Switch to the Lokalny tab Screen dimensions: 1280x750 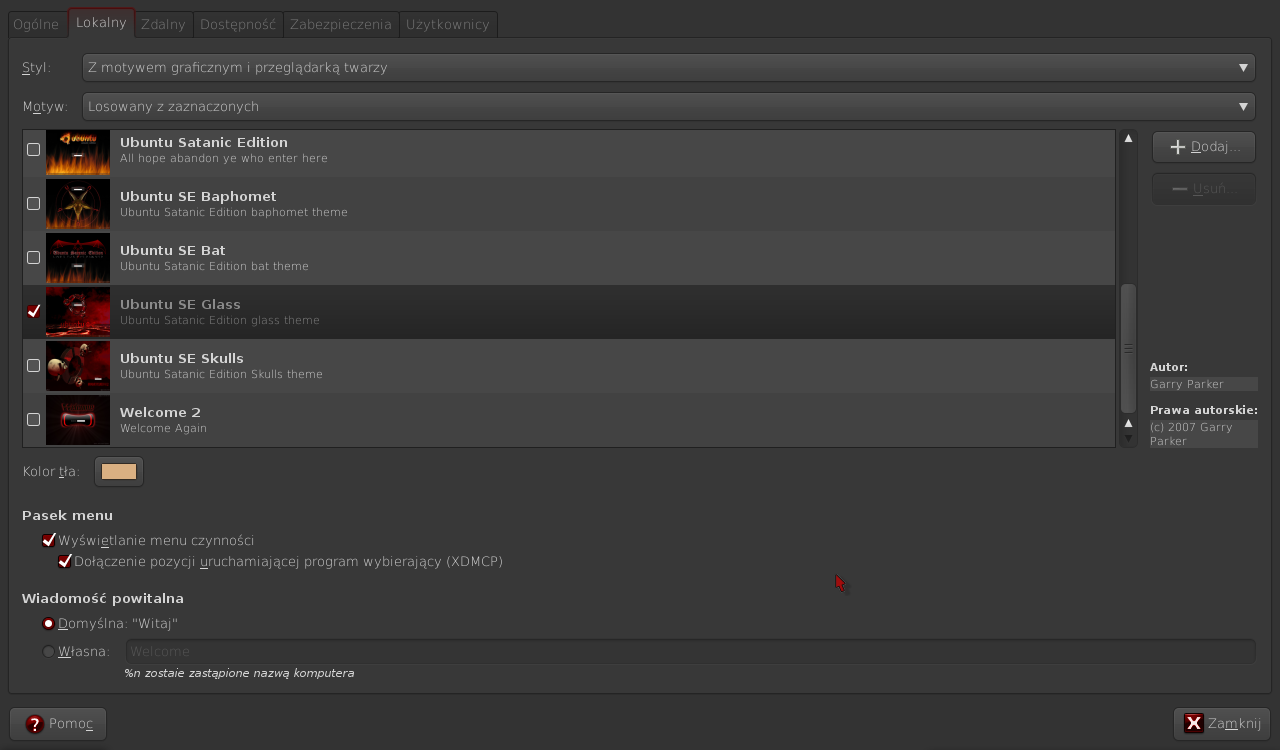point(101,23)
